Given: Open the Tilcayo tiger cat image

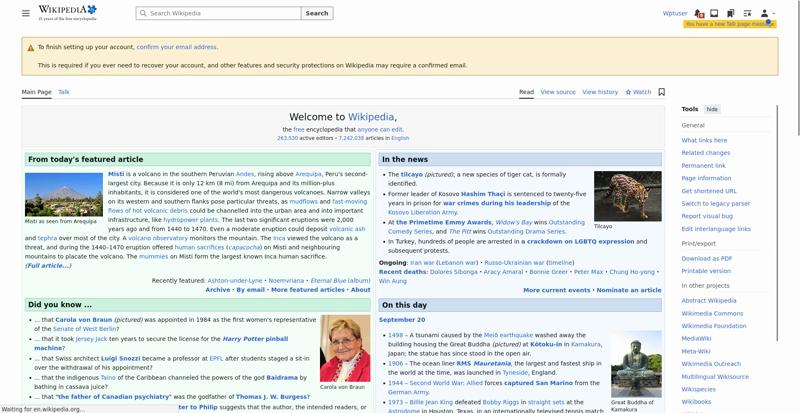Looking at the screenshot, I should (x=628, y=196).
